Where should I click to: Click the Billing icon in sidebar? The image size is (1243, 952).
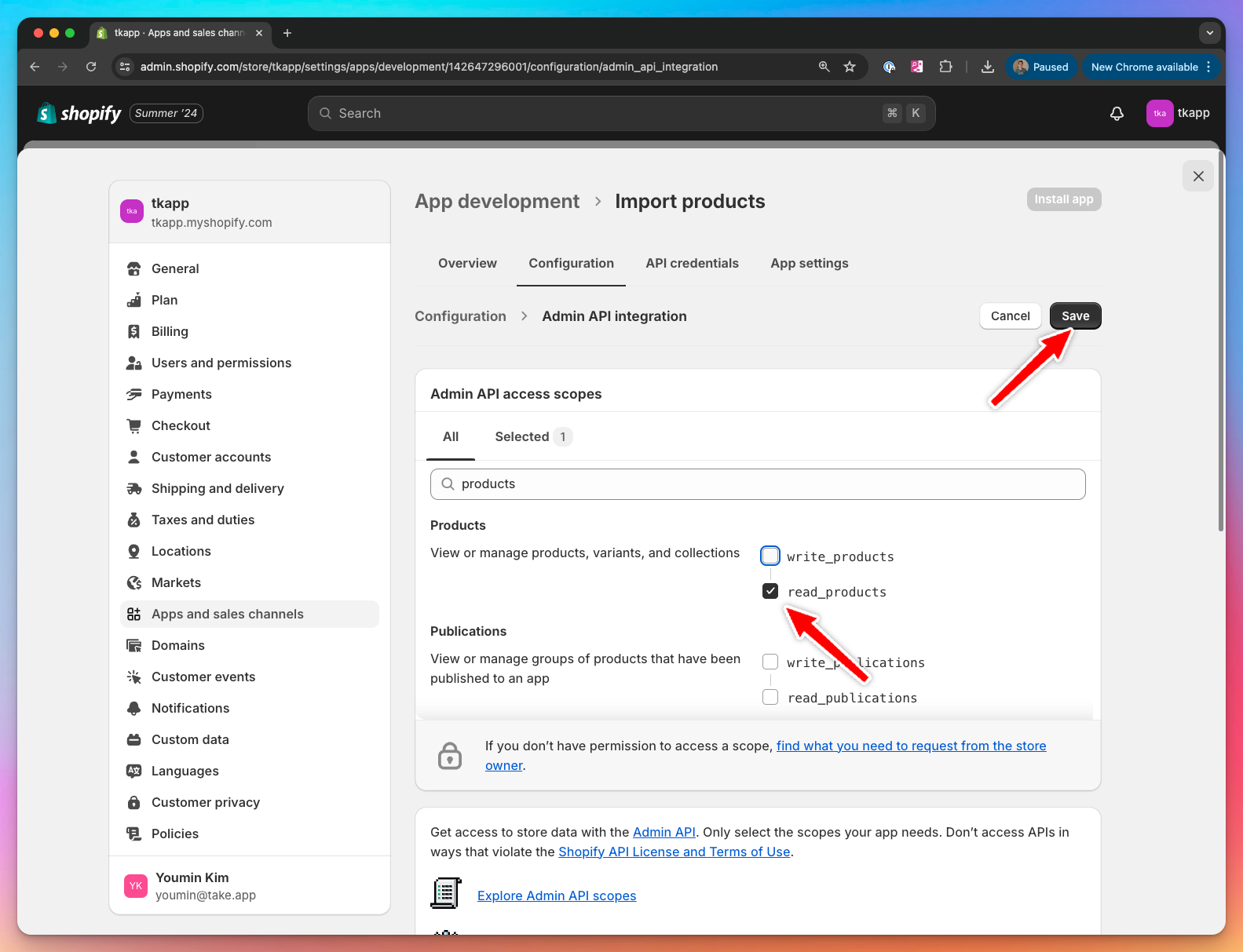pos(134,331)
